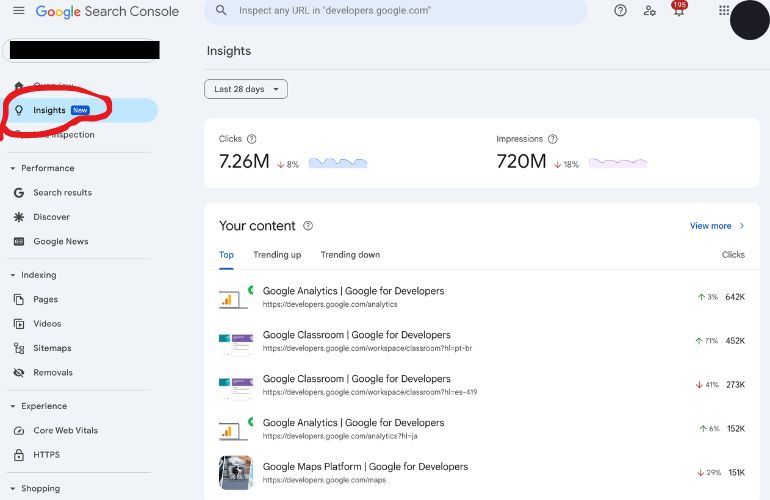Click the HTTPS lock icon

point(19,455)
